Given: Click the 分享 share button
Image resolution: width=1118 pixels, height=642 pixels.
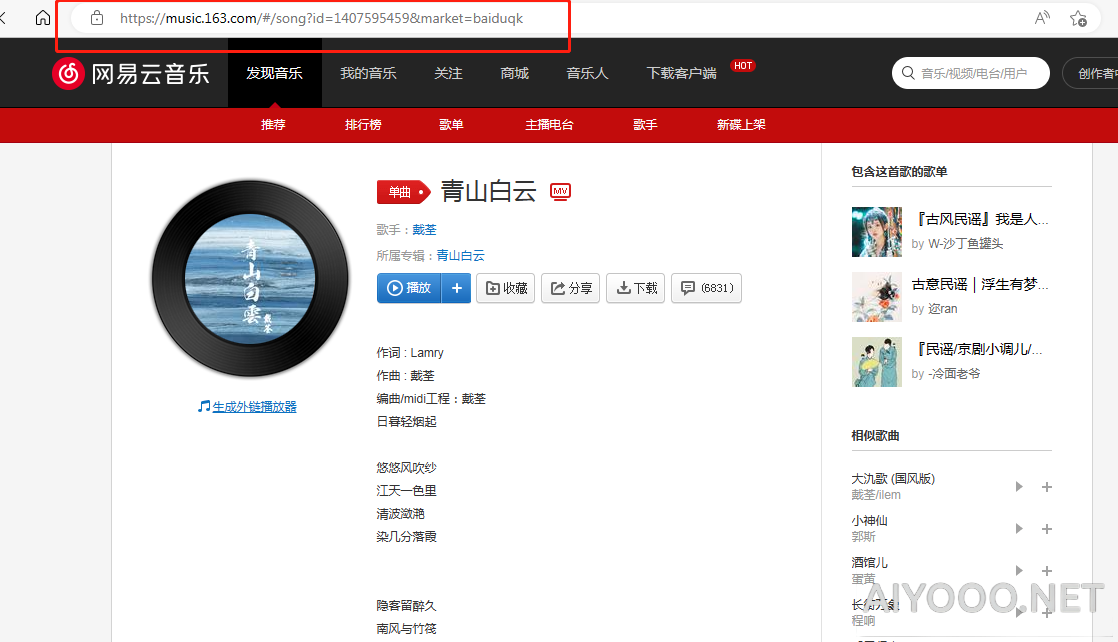Looking at the screenshot, I should point(570,288).
